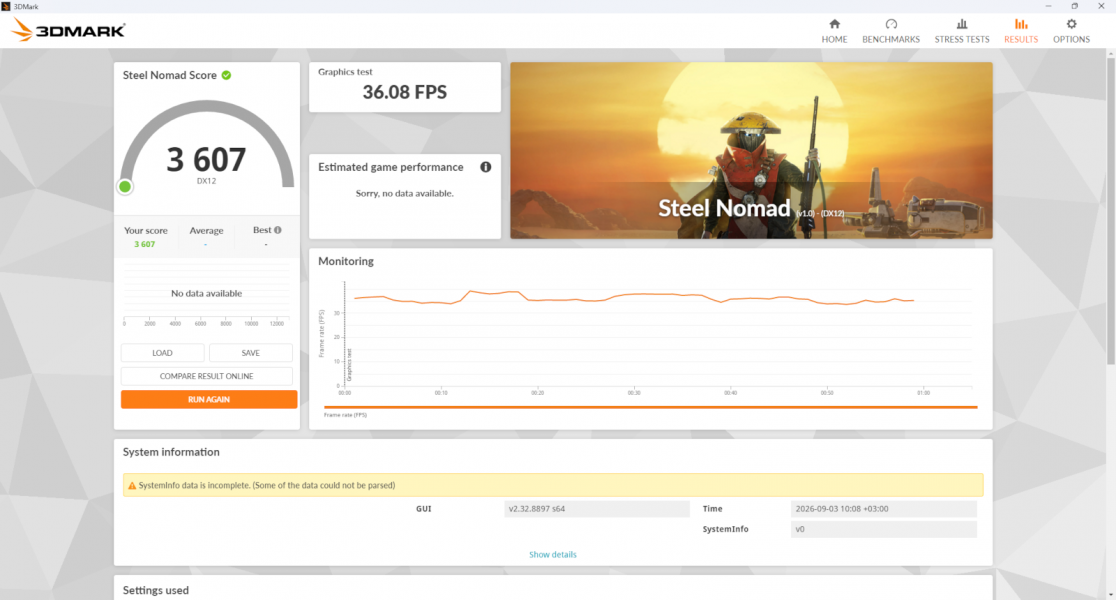Click the 3DMark logo
This screenshot has width=1116, height=600.
(x=69, y=30)
